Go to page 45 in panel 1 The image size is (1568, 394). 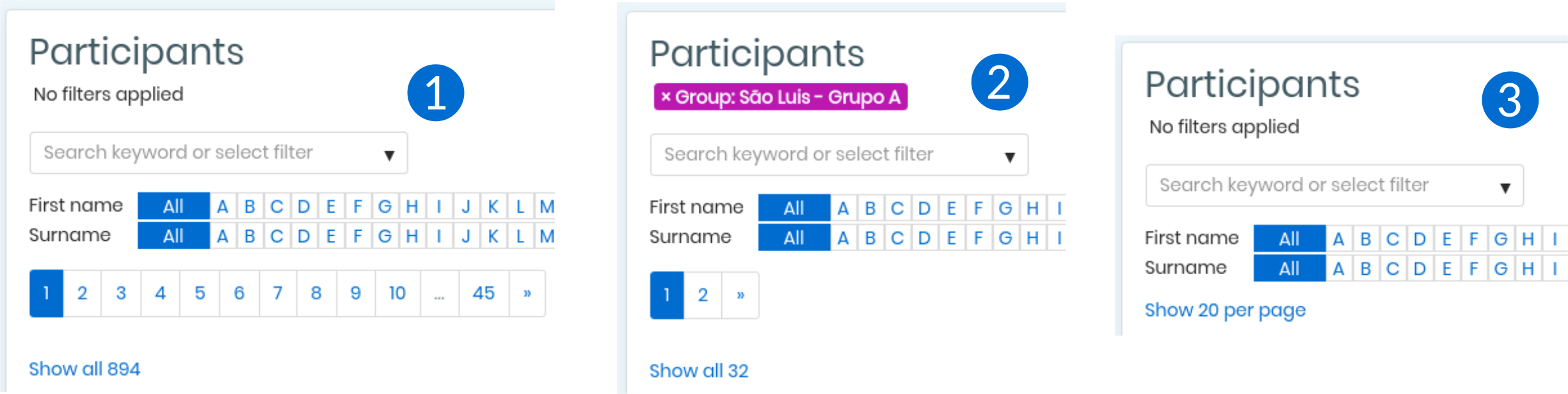click(484, 293)
